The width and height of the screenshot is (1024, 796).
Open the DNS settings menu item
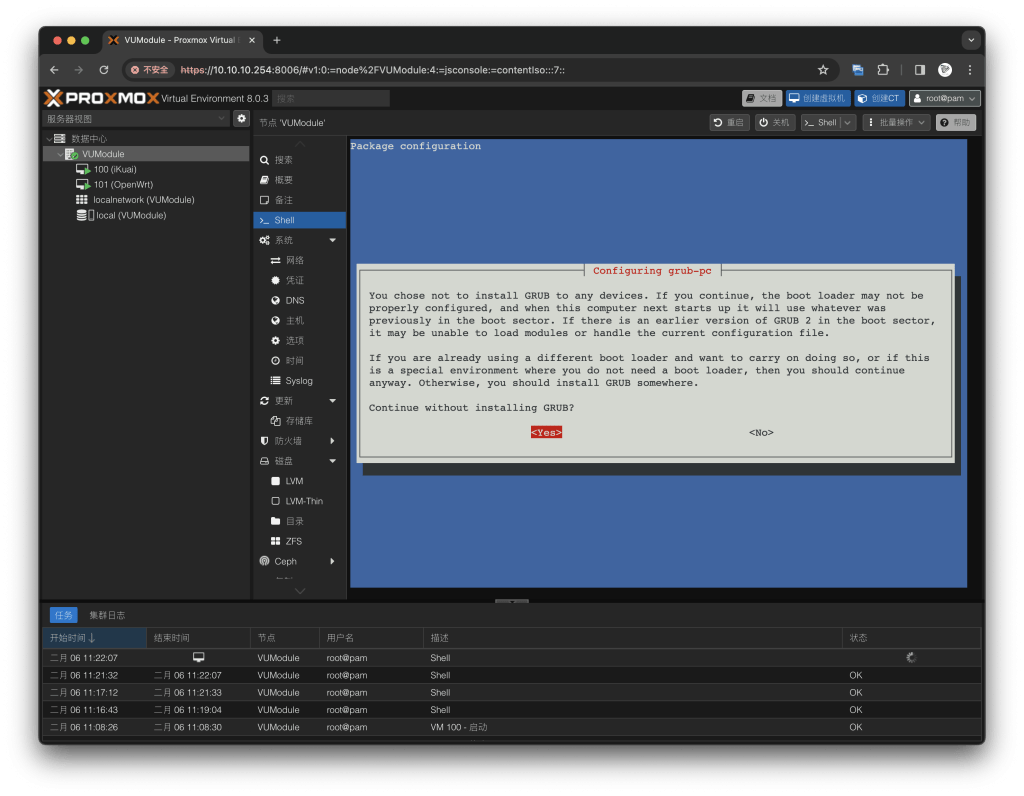pos(294,300)
